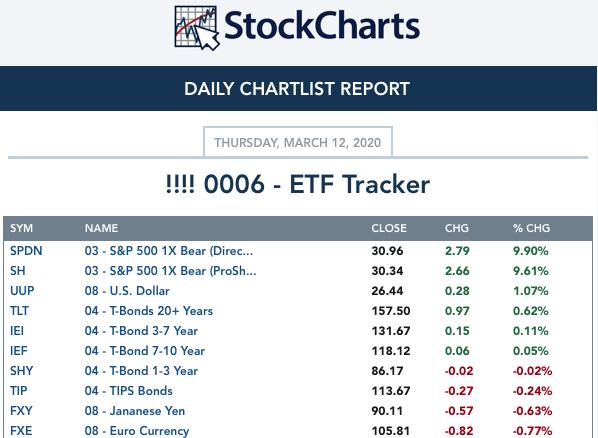
Task: Open the StockCharts wordmark link
Action: tap(322, 26)
